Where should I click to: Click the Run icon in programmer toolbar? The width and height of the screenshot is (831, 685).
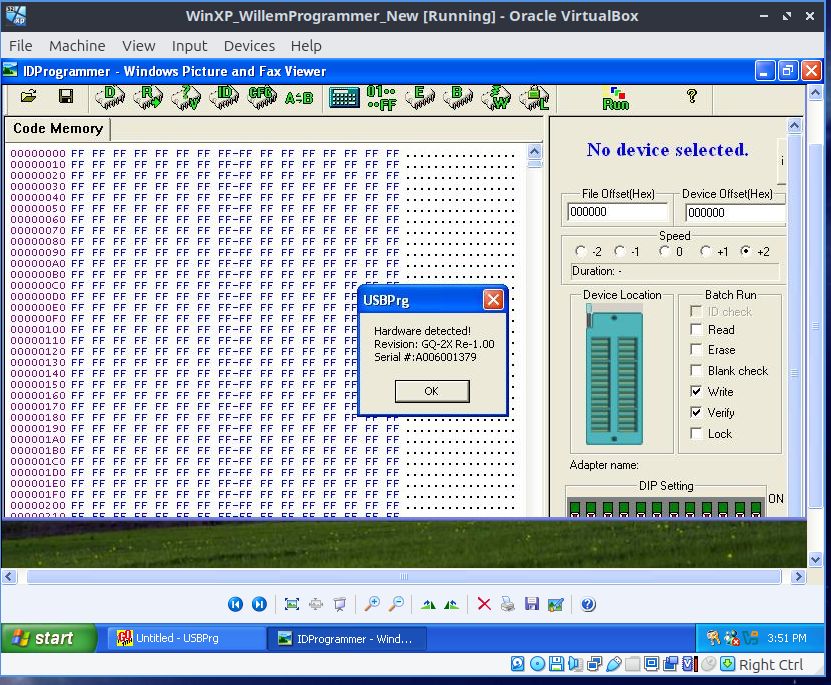click(x=615, y=98)
